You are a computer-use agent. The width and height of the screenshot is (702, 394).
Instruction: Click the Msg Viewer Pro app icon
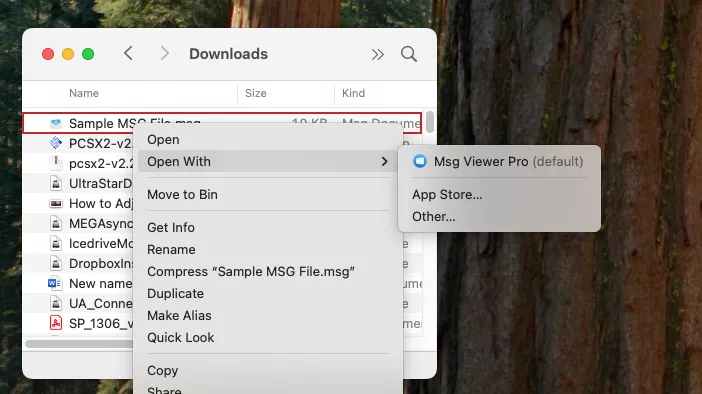pyautogui.click(x=420, y=161)
